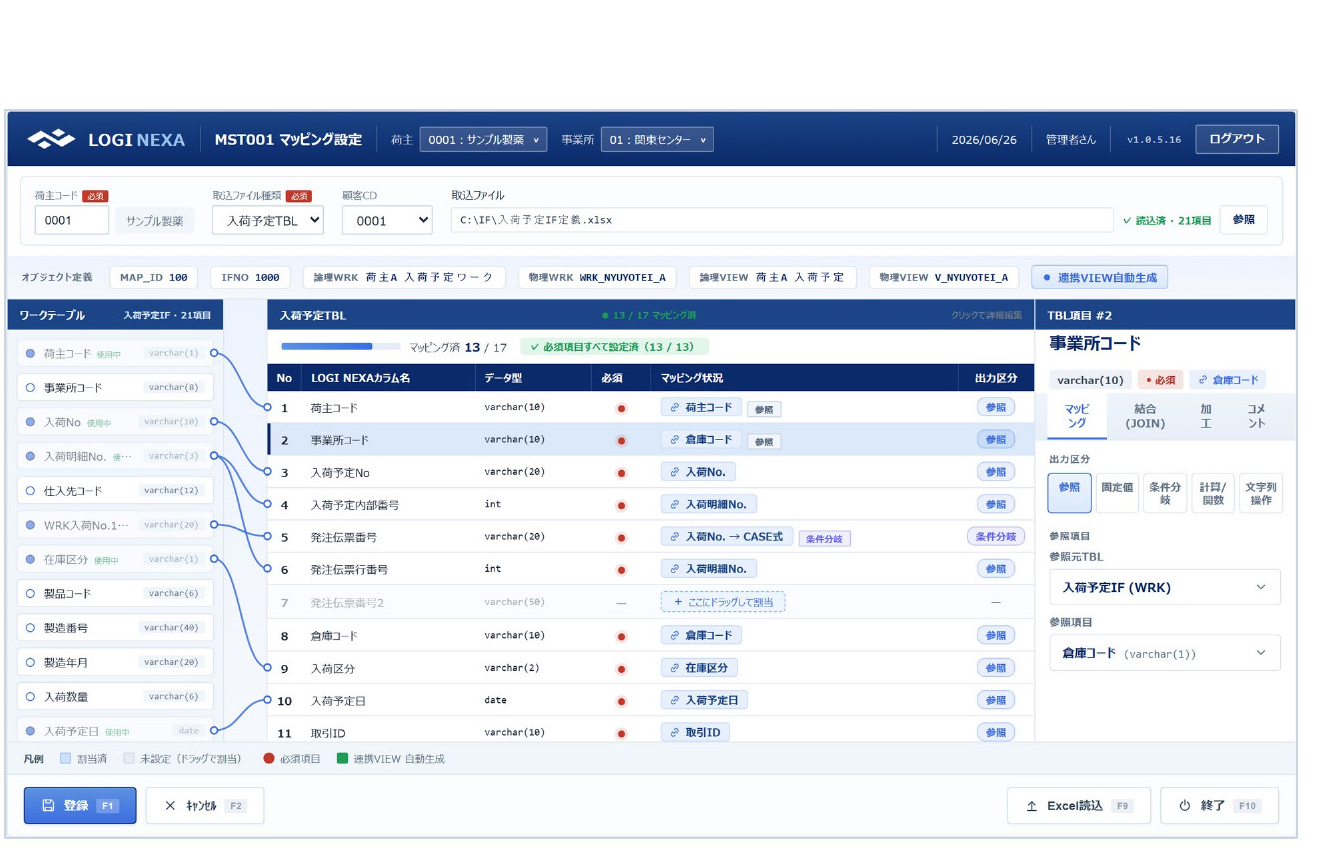
Task: Click the X icon on キャンセル
Action: (170, 805)
